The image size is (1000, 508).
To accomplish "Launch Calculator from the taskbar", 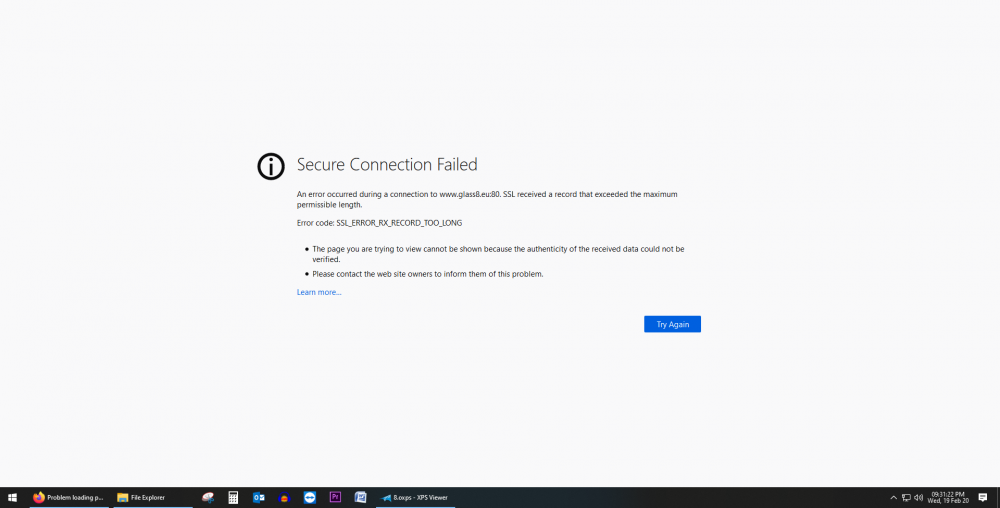I will tap(233, 497).
